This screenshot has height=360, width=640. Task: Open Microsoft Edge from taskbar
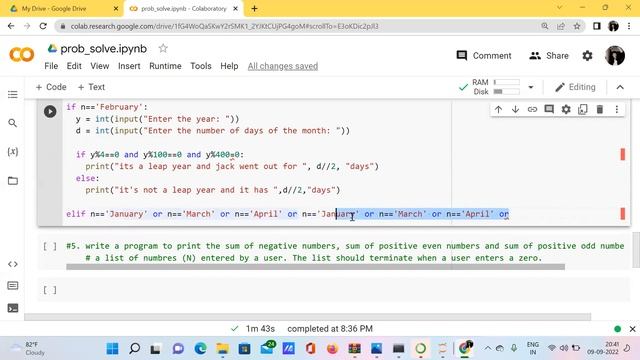tap(200, 349)
